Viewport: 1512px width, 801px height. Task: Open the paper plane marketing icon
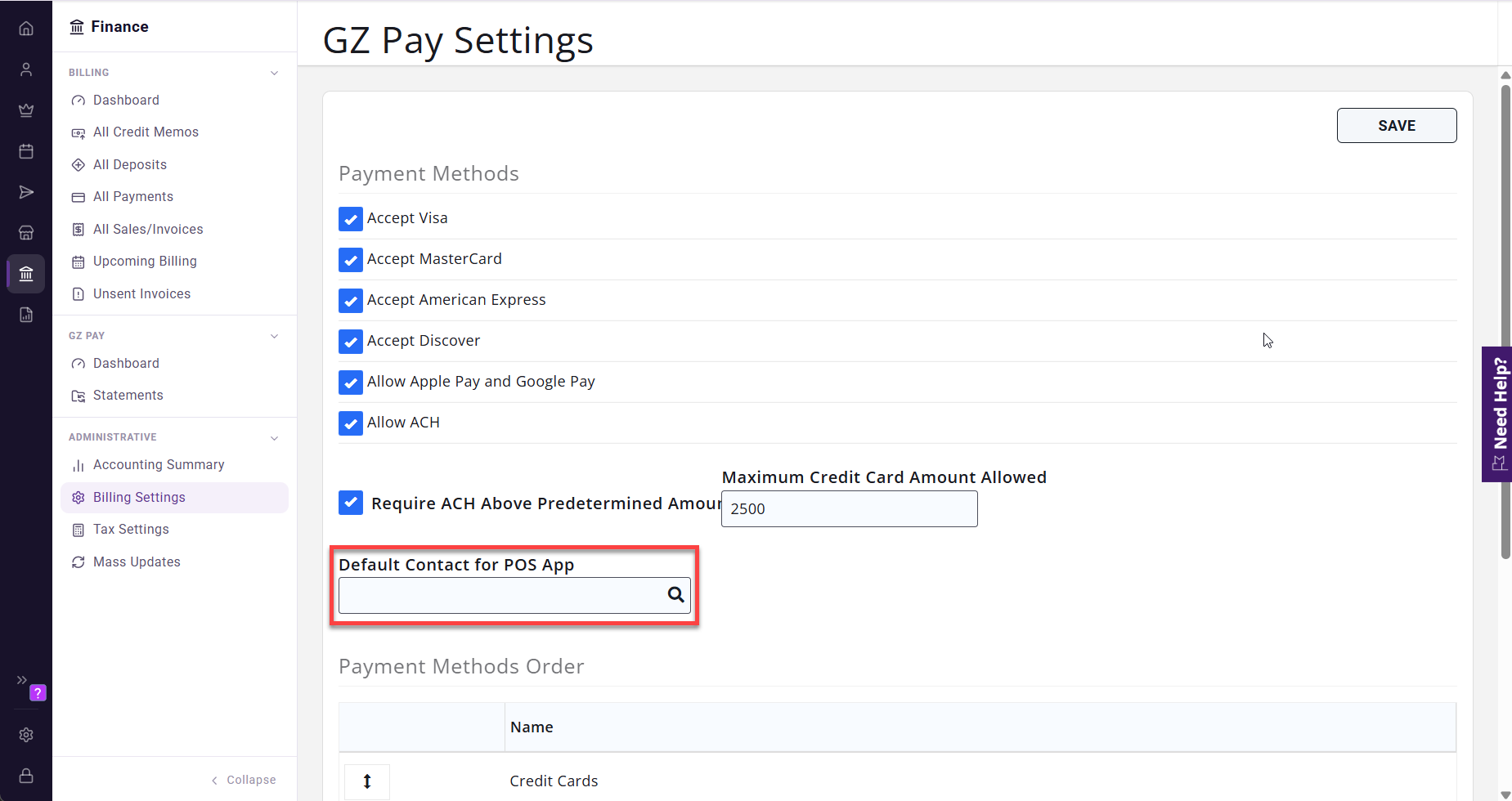pos(26,192)
